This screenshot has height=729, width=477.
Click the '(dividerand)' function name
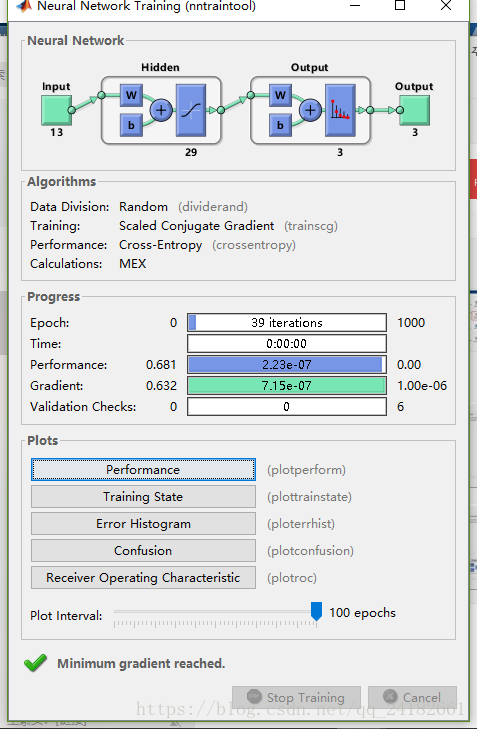213,207
